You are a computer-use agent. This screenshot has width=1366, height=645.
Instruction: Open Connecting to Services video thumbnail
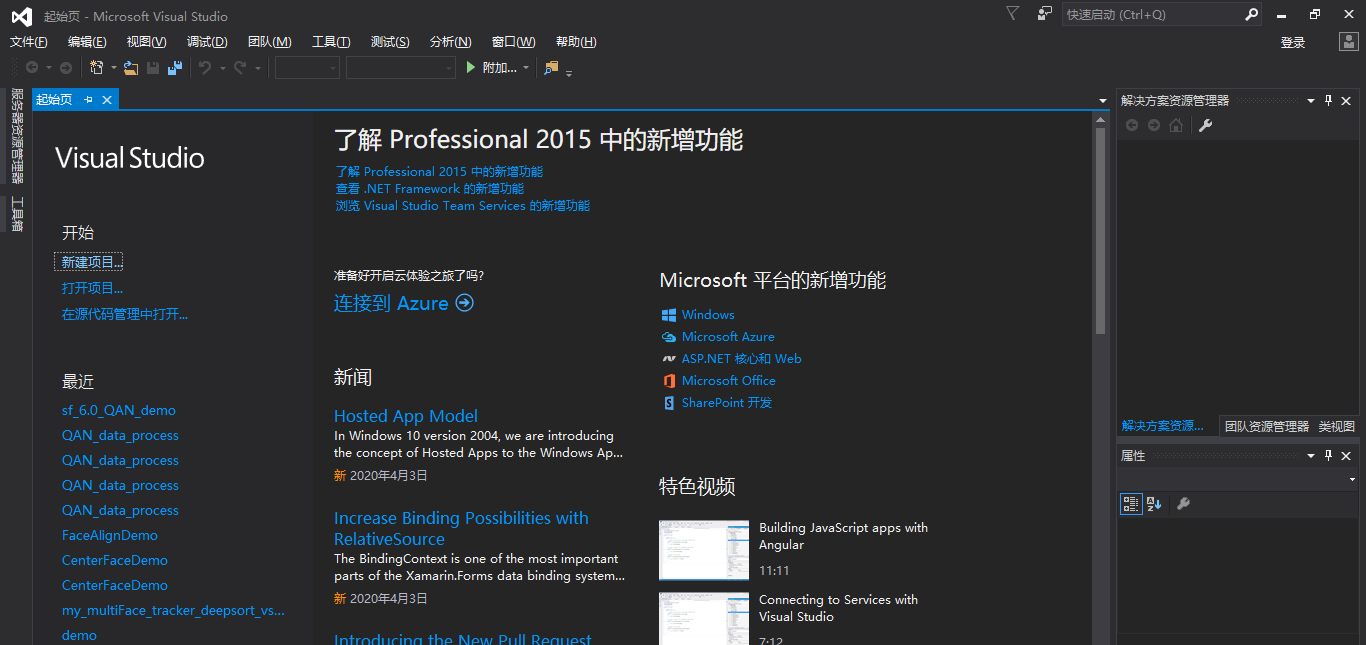coord(704,618)
